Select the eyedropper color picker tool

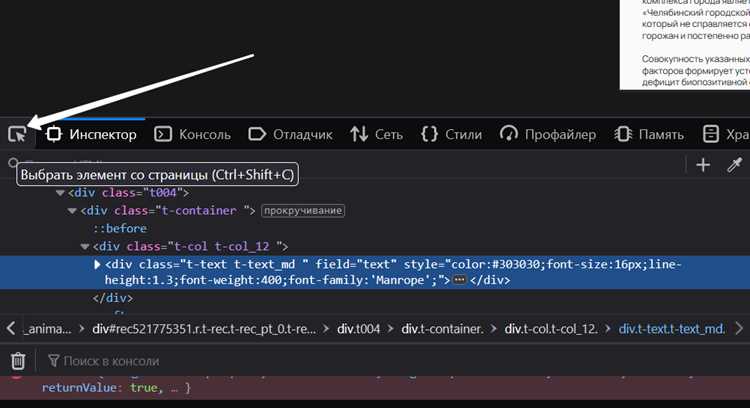(x=734, y=165)
